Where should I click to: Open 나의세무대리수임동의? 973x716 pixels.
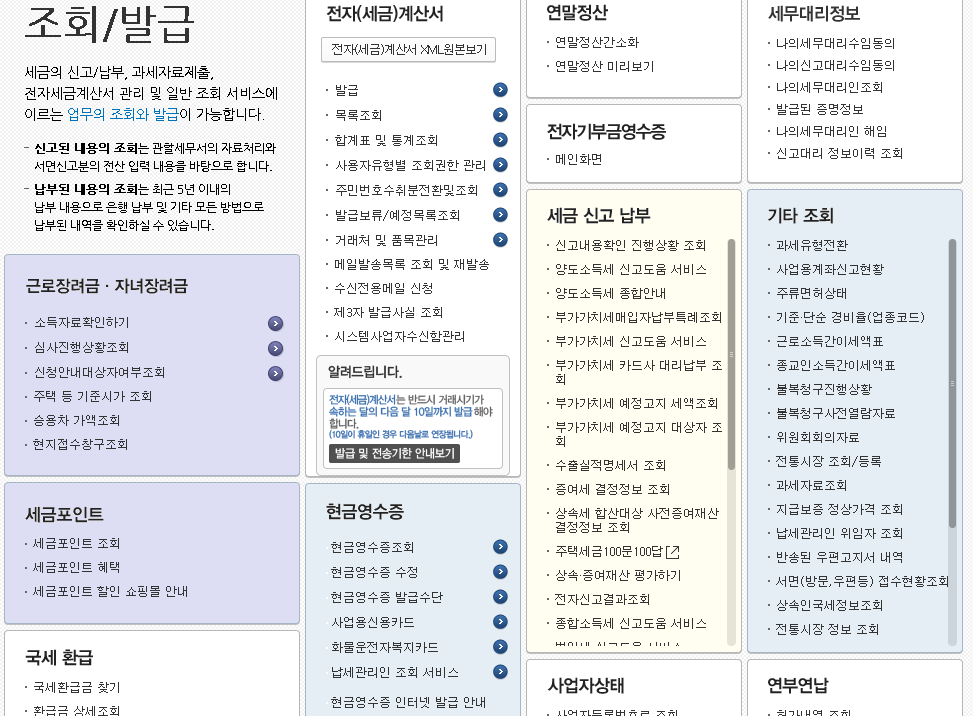point(835,43)
